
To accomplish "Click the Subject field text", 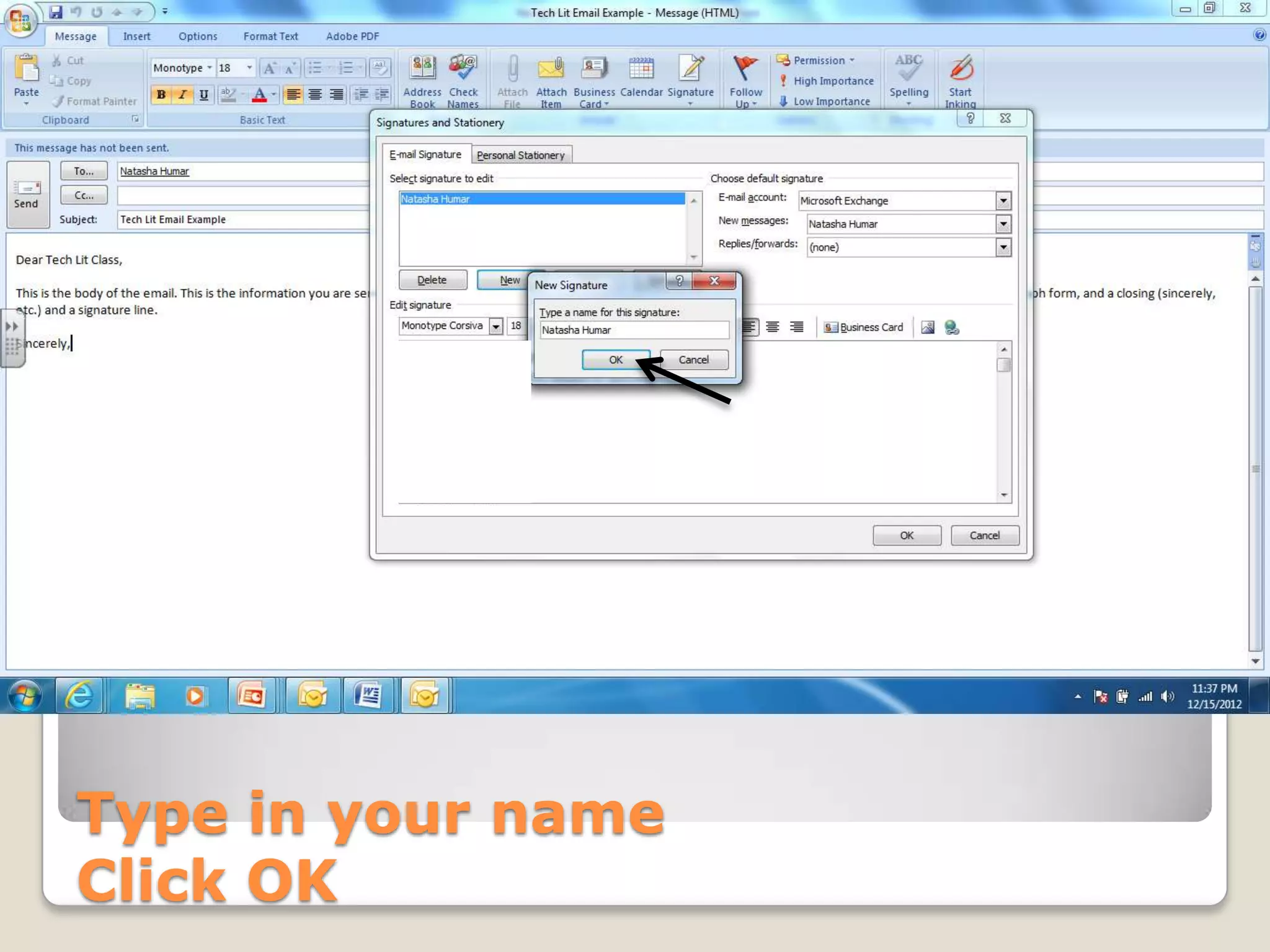I will [172, 219].
